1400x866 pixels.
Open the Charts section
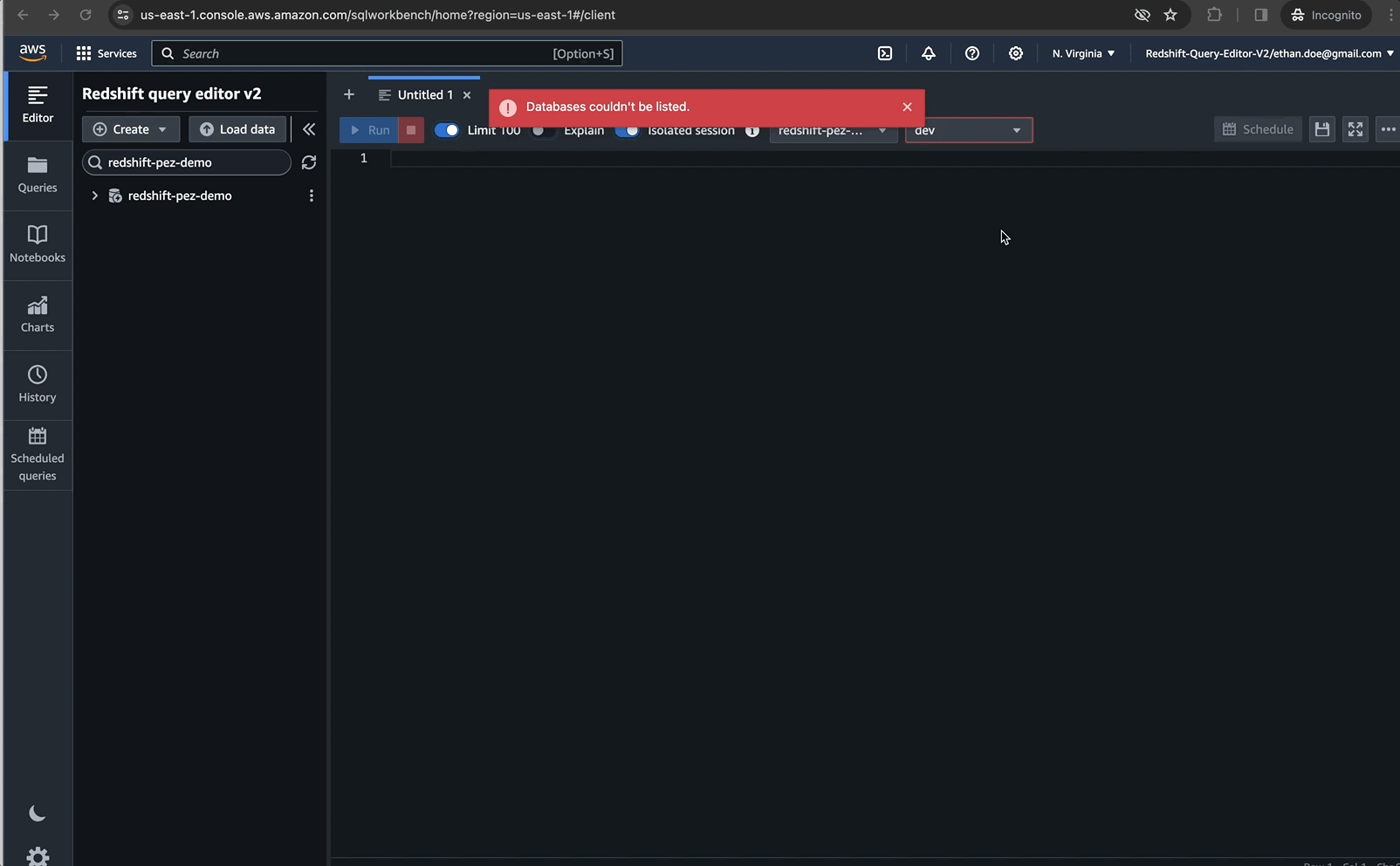pos(38,315)
